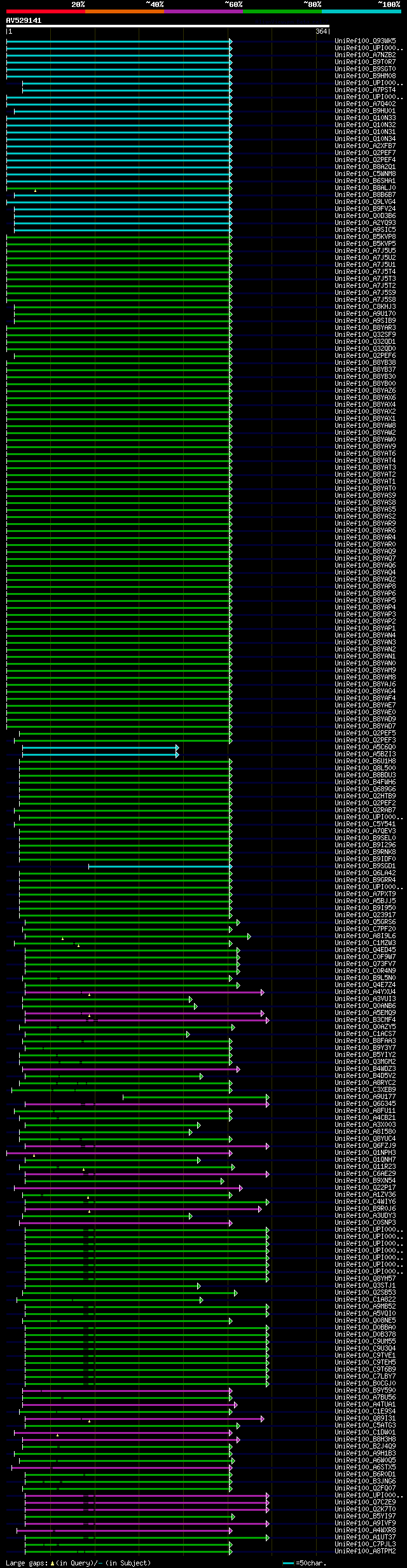The height and width of the screenshot is (1568, 407).
Task: Click the orange ~40% legend segment
Action: point(125,11)
